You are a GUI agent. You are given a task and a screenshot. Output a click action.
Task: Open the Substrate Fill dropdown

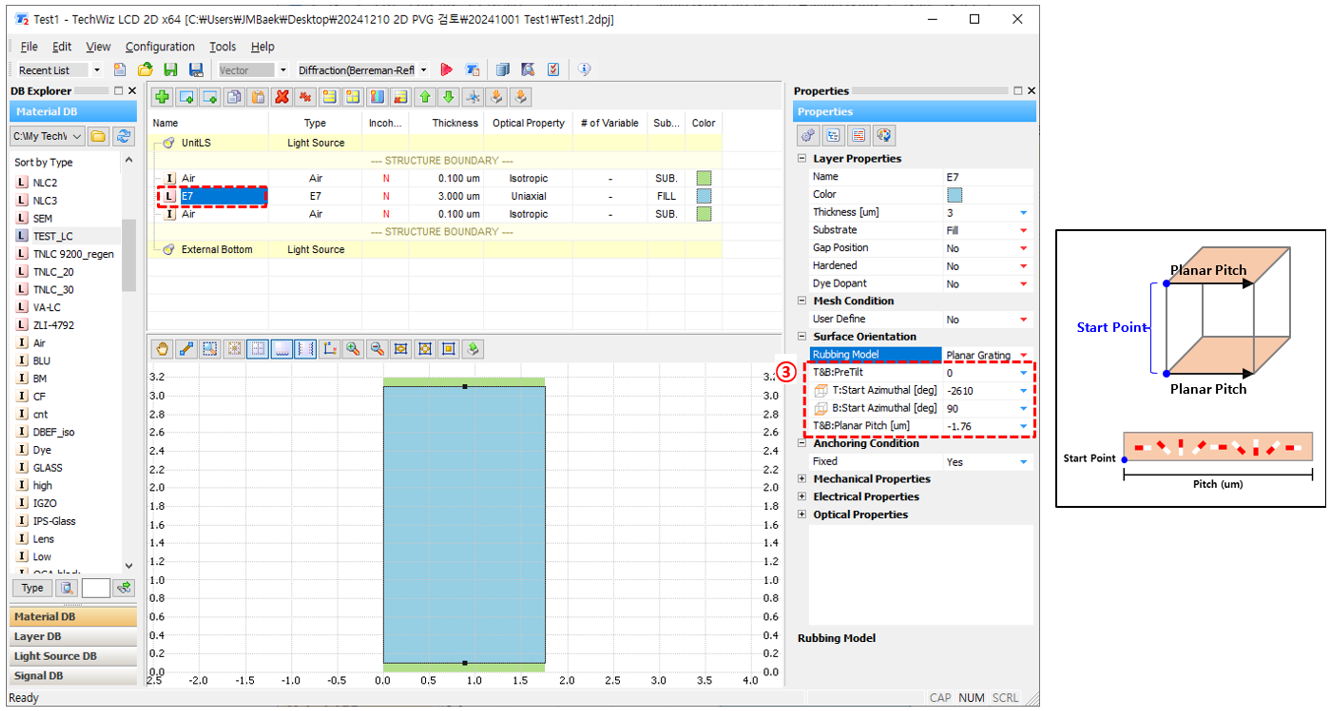pyautogui.click(x=1023, y=231)
